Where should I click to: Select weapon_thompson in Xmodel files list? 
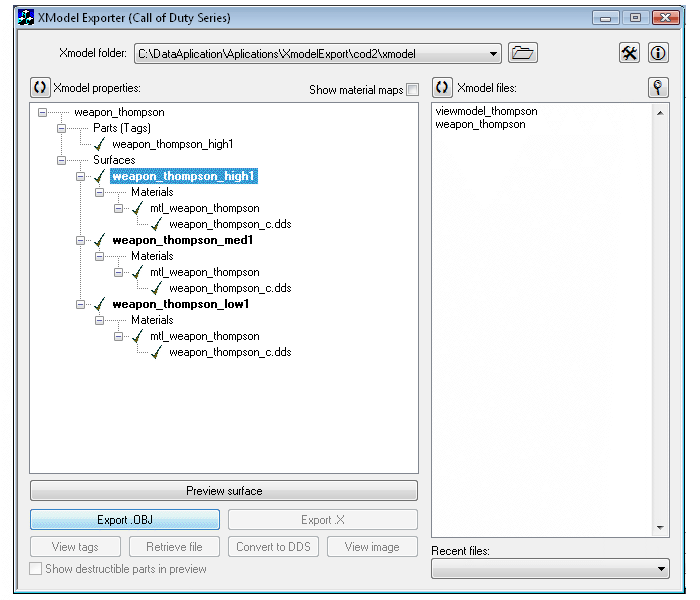click(480, 124)
